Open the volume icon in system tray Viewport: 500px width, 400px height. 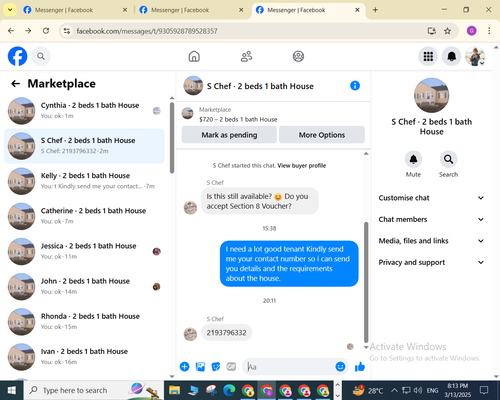pos(418,390)
